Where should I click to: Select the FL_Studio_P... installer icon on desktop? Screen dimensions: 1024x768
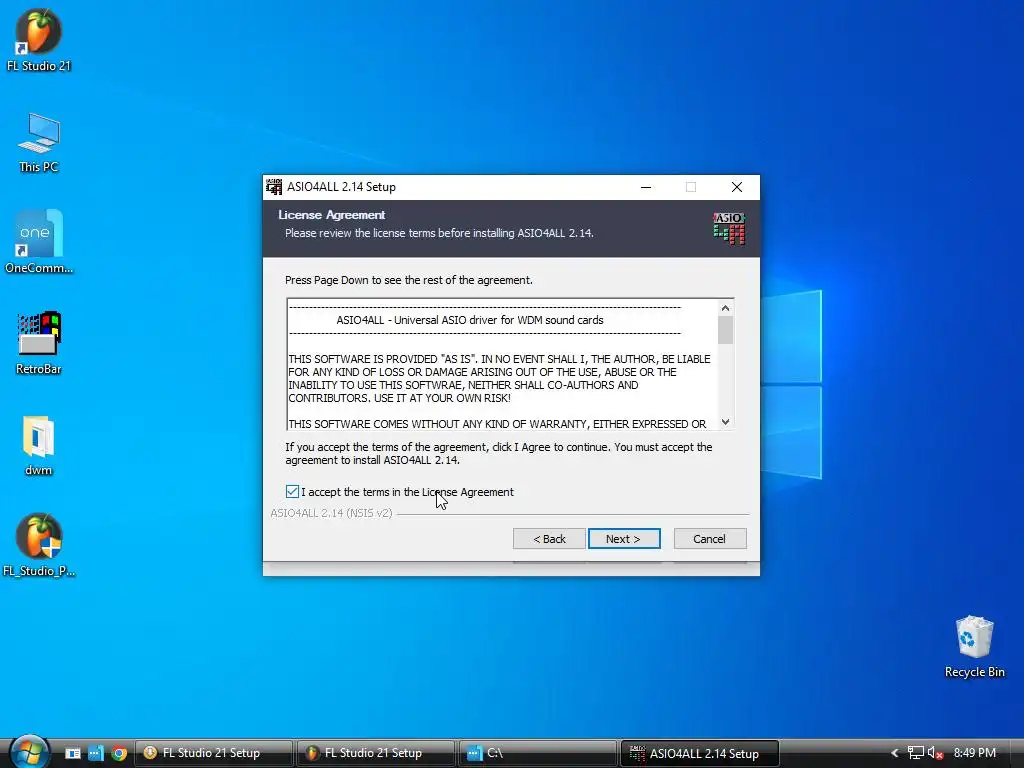click(x=39, y=545)
